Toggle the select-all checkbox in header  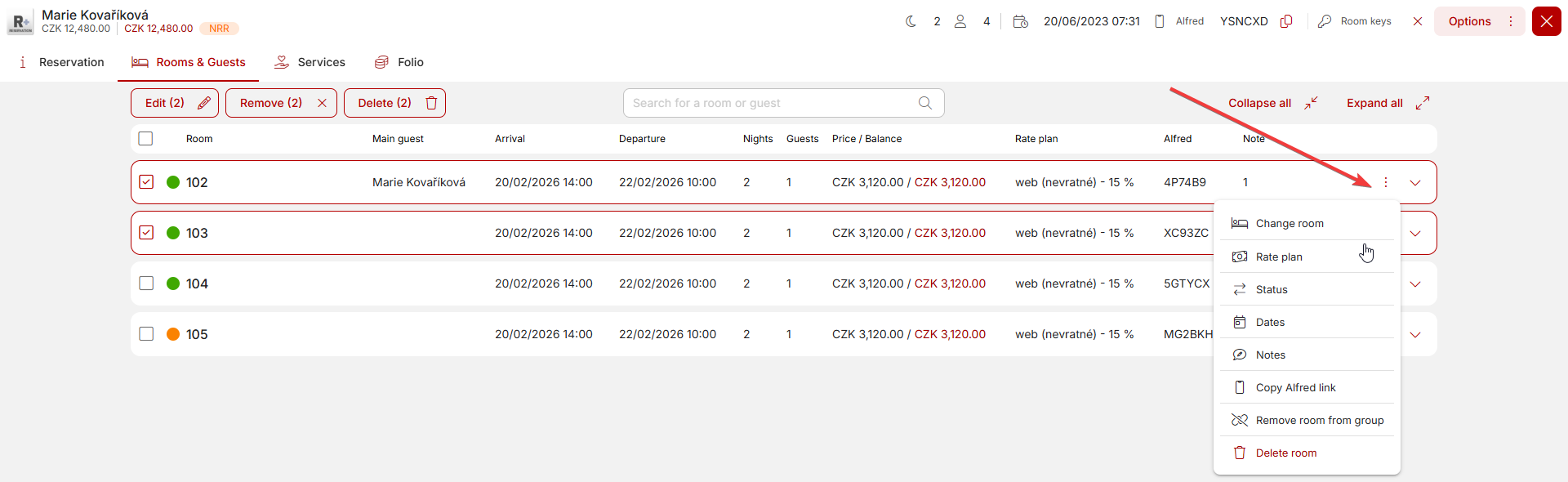pyautogui.click(x=145, y=139)
